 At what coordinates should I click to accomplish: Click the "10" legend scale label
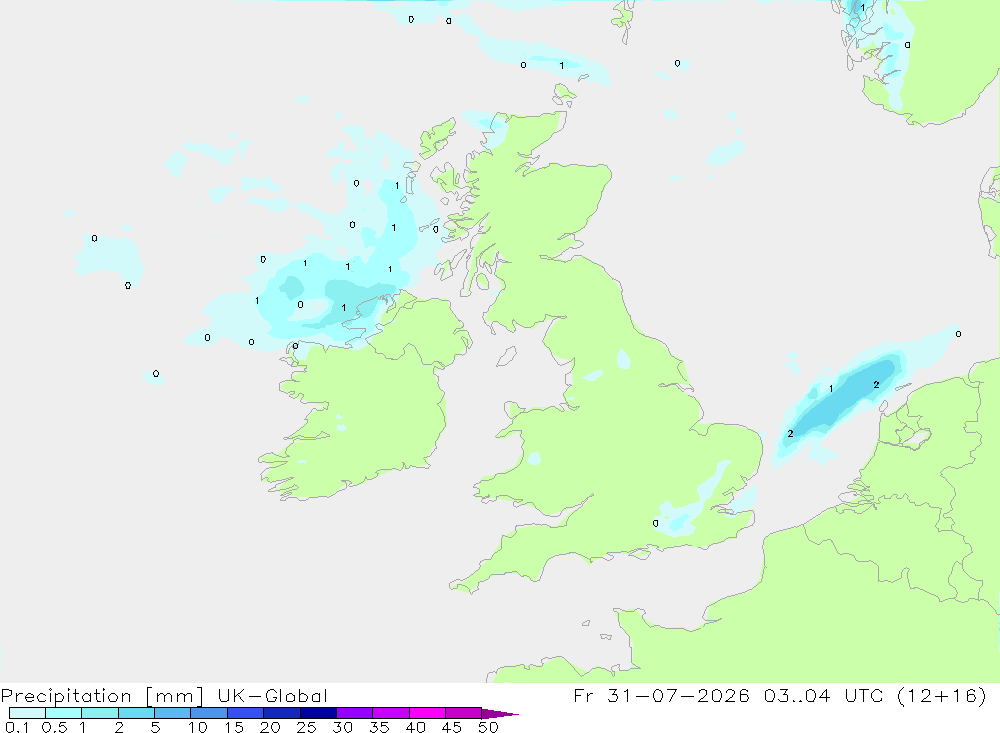coord(198,727)
